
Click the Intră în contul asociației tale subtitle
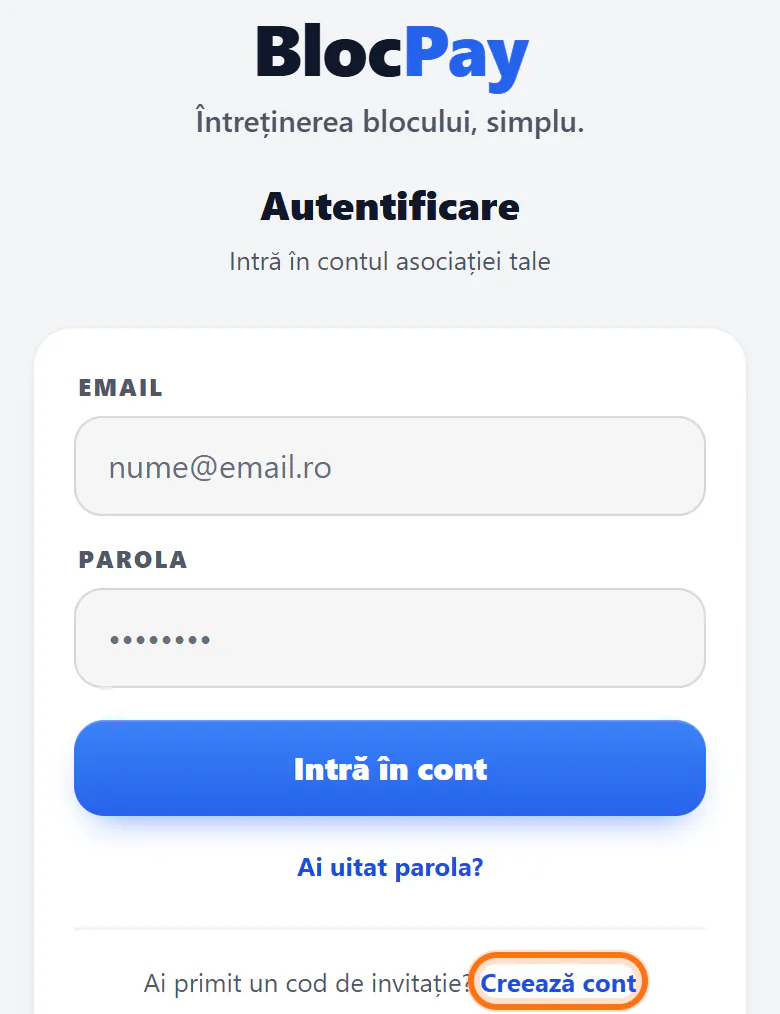(x=390, y=262)
